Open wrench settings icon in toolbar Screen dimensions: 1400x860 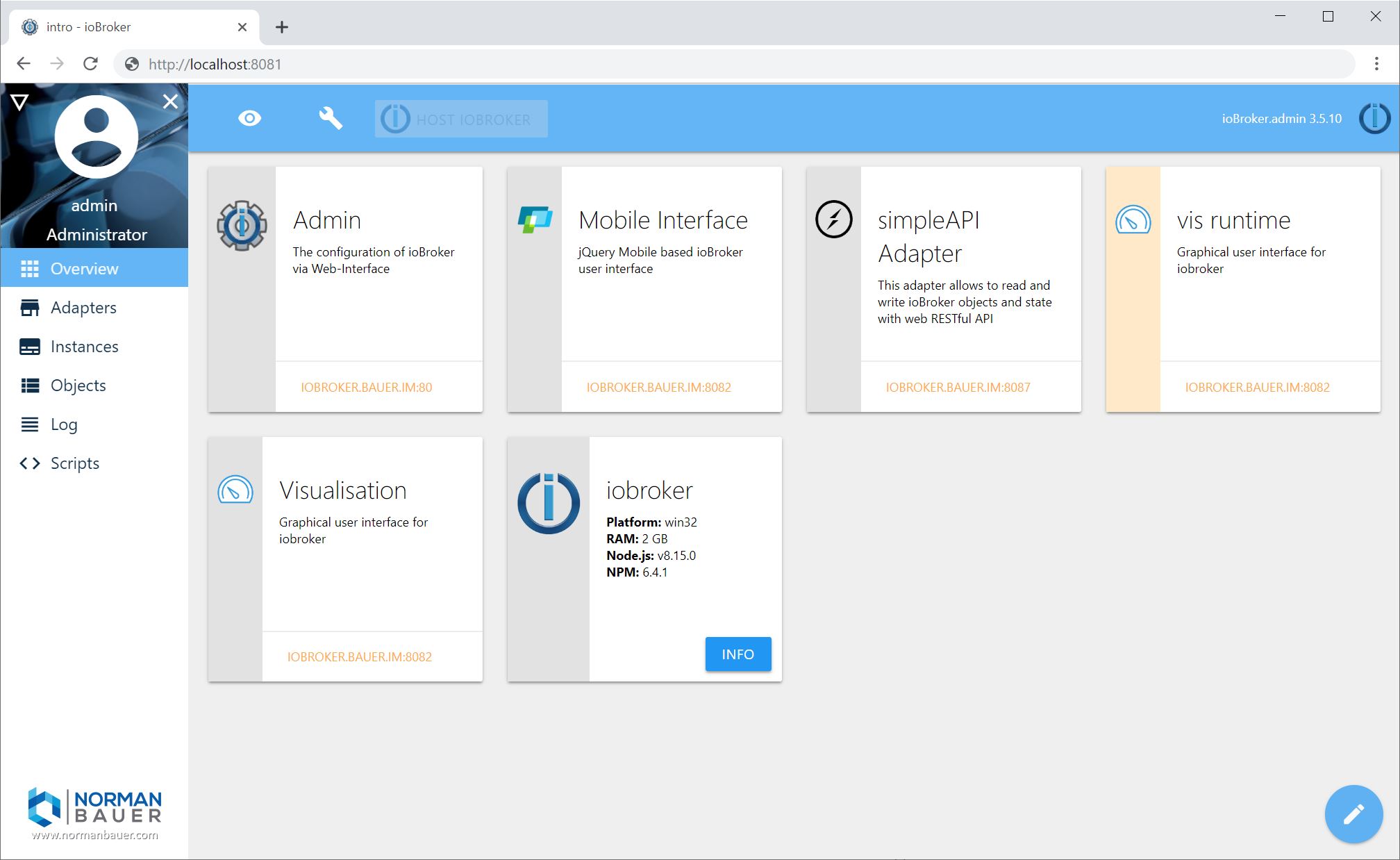[x=331, y=118]
